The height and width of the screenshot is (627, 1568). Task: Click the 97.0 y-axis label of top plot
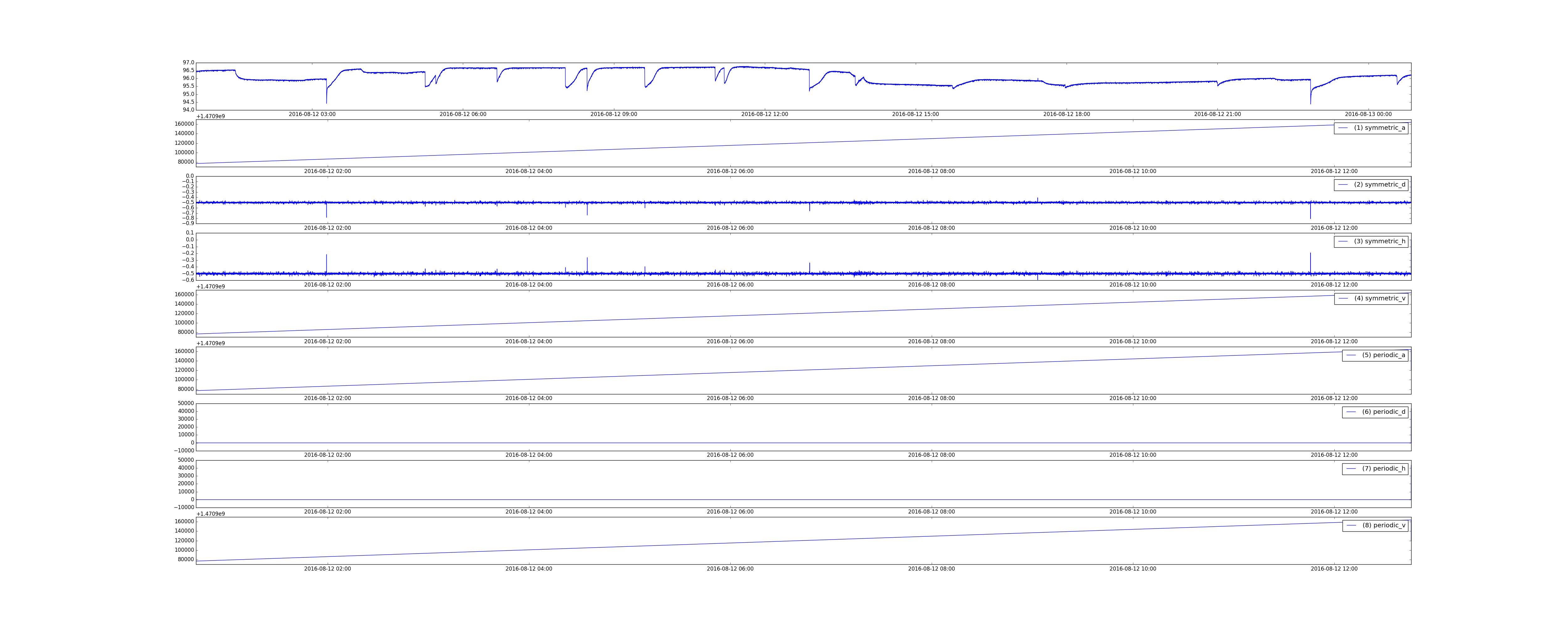pos(188,63)
